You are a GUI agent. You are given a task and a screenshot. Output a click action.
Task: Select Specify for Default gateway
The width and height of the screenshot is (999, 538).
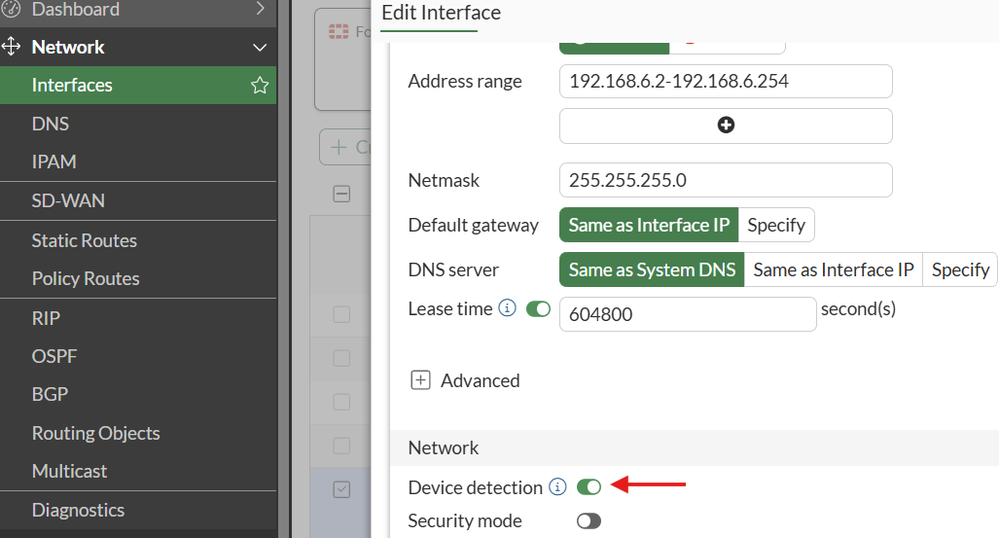[776, 225]
